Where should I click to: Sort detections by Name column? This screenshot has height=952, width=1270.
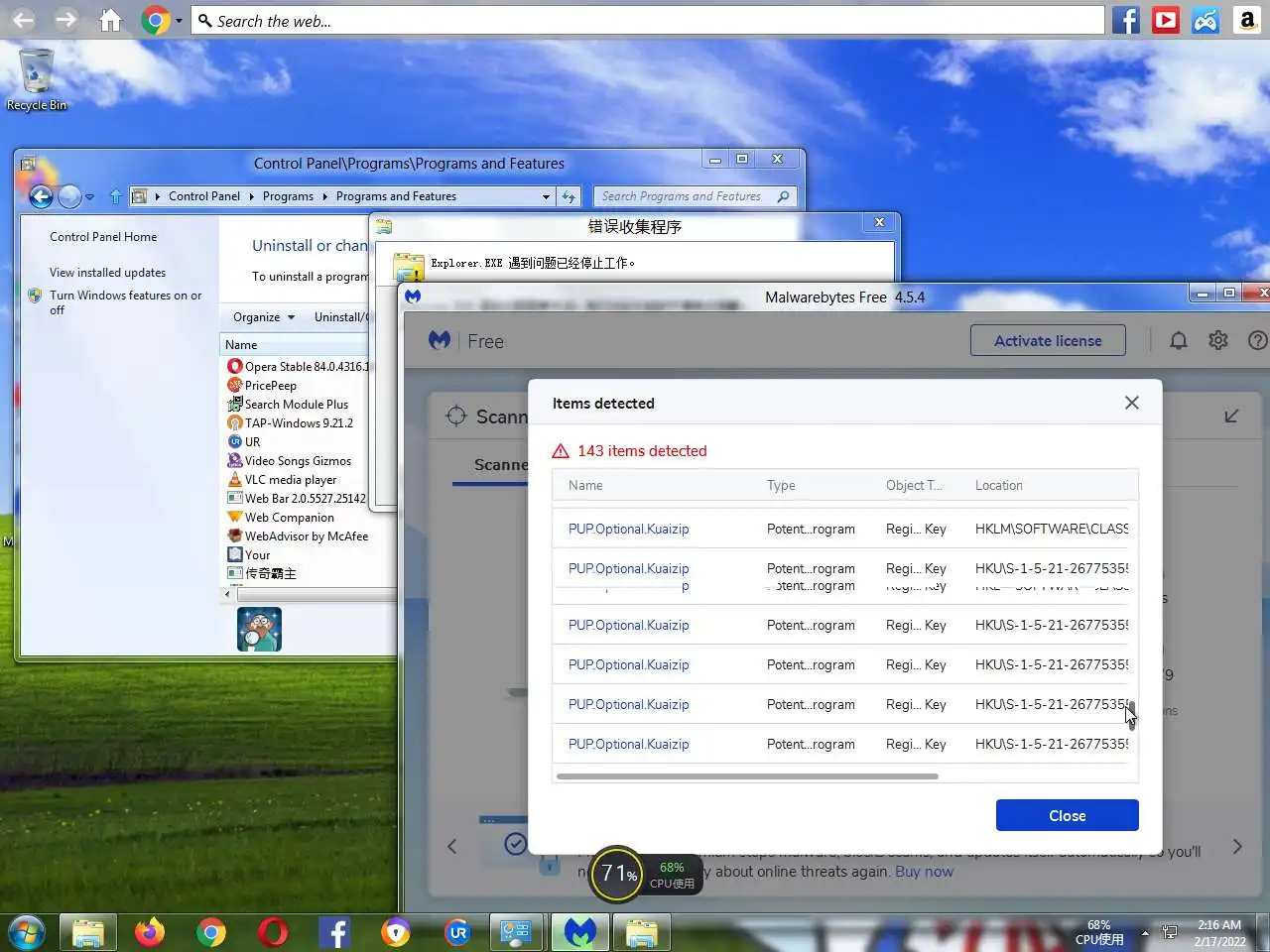pos(585,485)
